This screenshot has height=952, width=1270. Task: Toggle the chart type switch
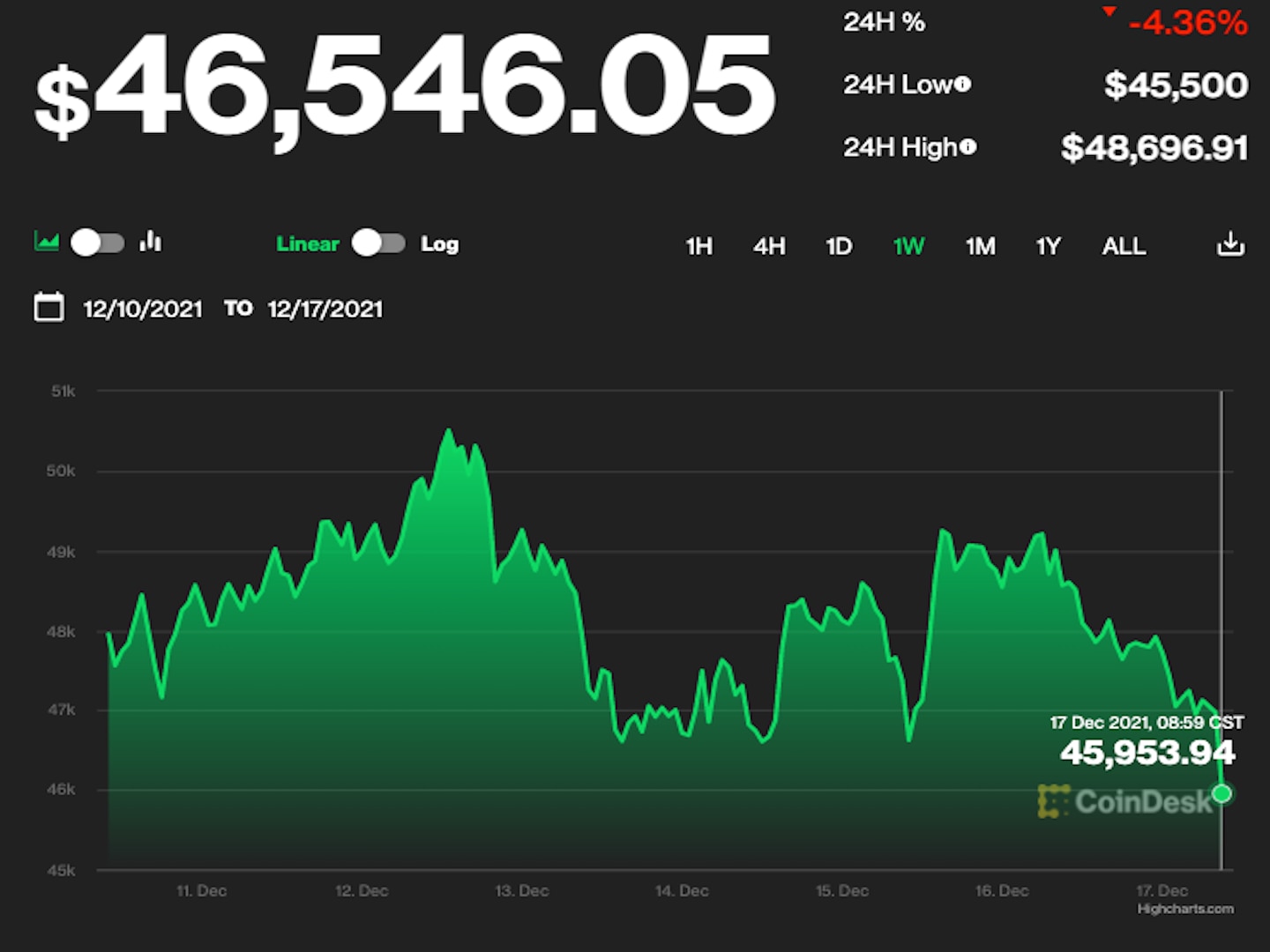tap(97, 242)
